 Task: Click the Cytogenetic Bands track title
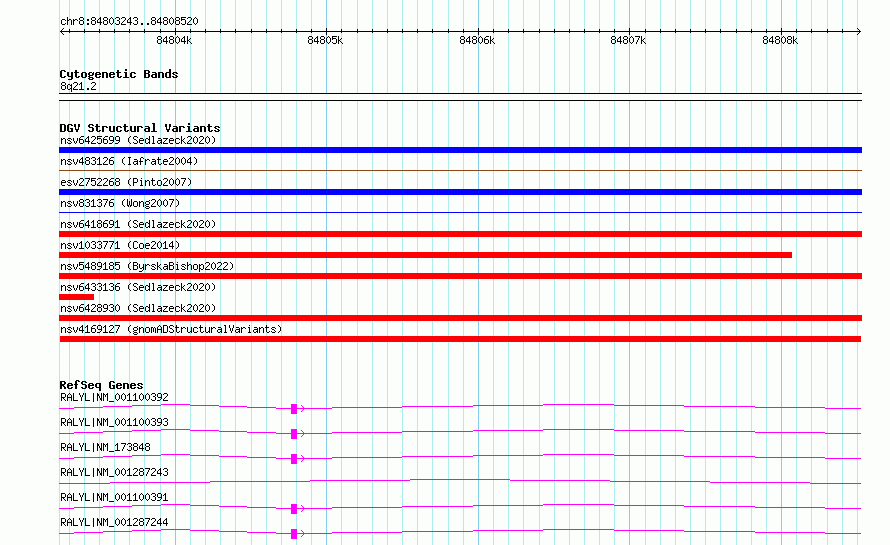tap(119, 74)
